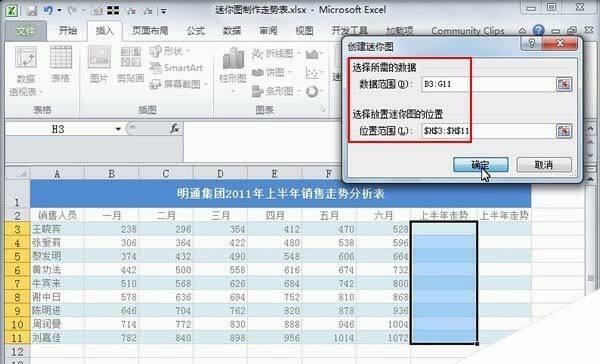
Task: Open the Name Box dropdown arrow
Action: [x=118, y=129]
